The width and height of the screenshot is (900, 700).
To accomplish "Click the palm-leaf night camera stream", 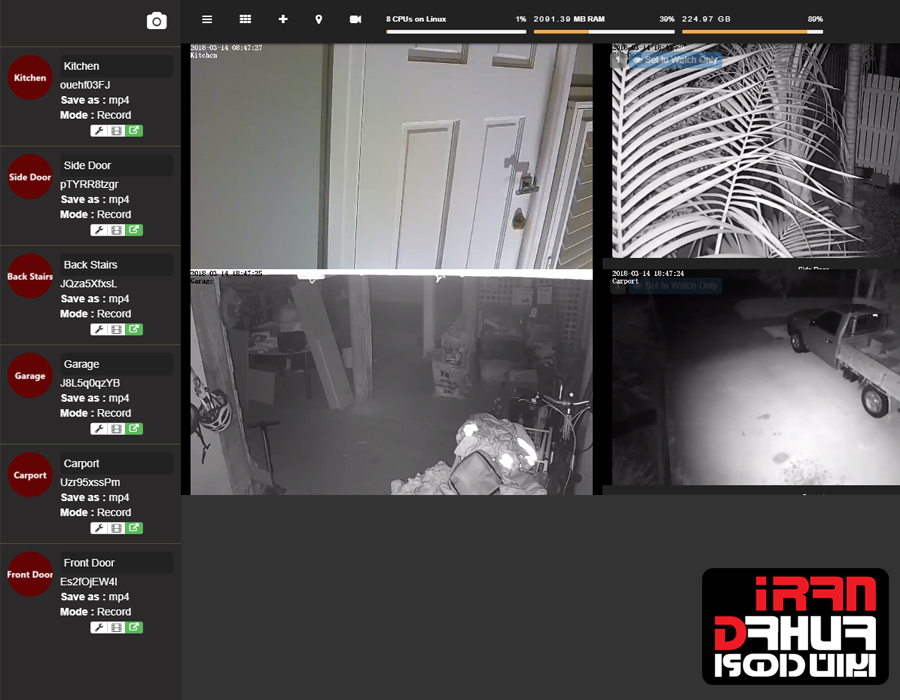I will [x=755, y=151].
